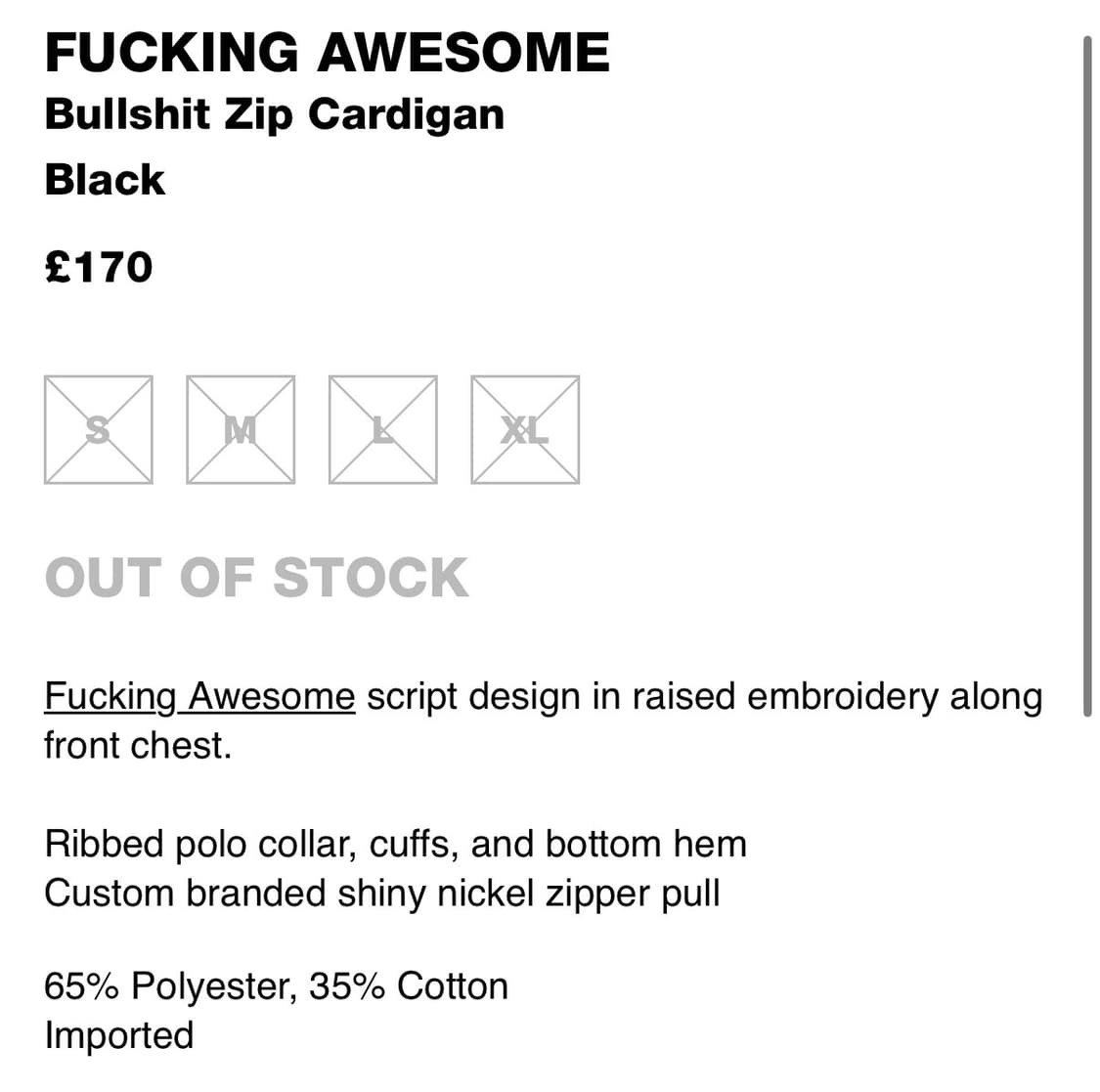Click the 65% Polyester, 35% Cotton fabric text
The image size is (1100, 1092).
coord(277,985)
